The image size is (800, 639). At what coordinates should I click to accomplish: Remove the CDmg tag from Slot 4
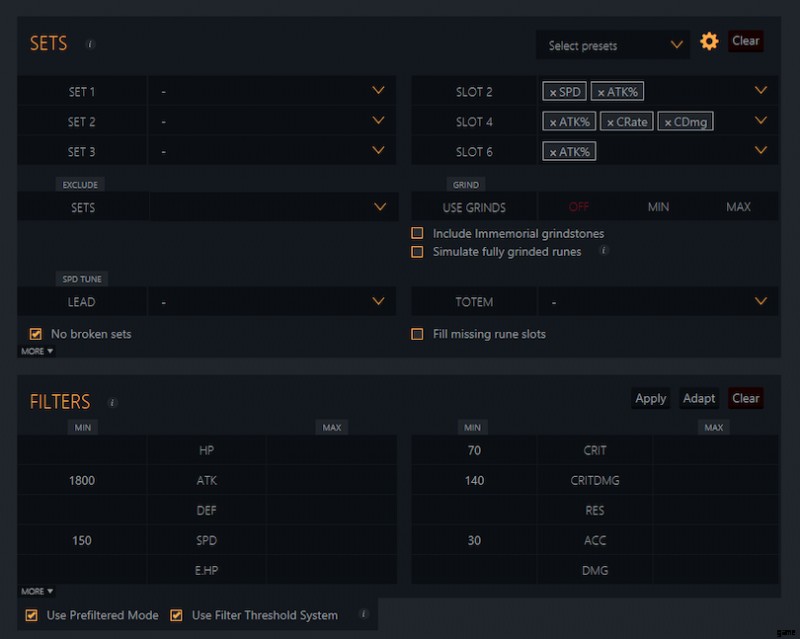pos(668,122)
